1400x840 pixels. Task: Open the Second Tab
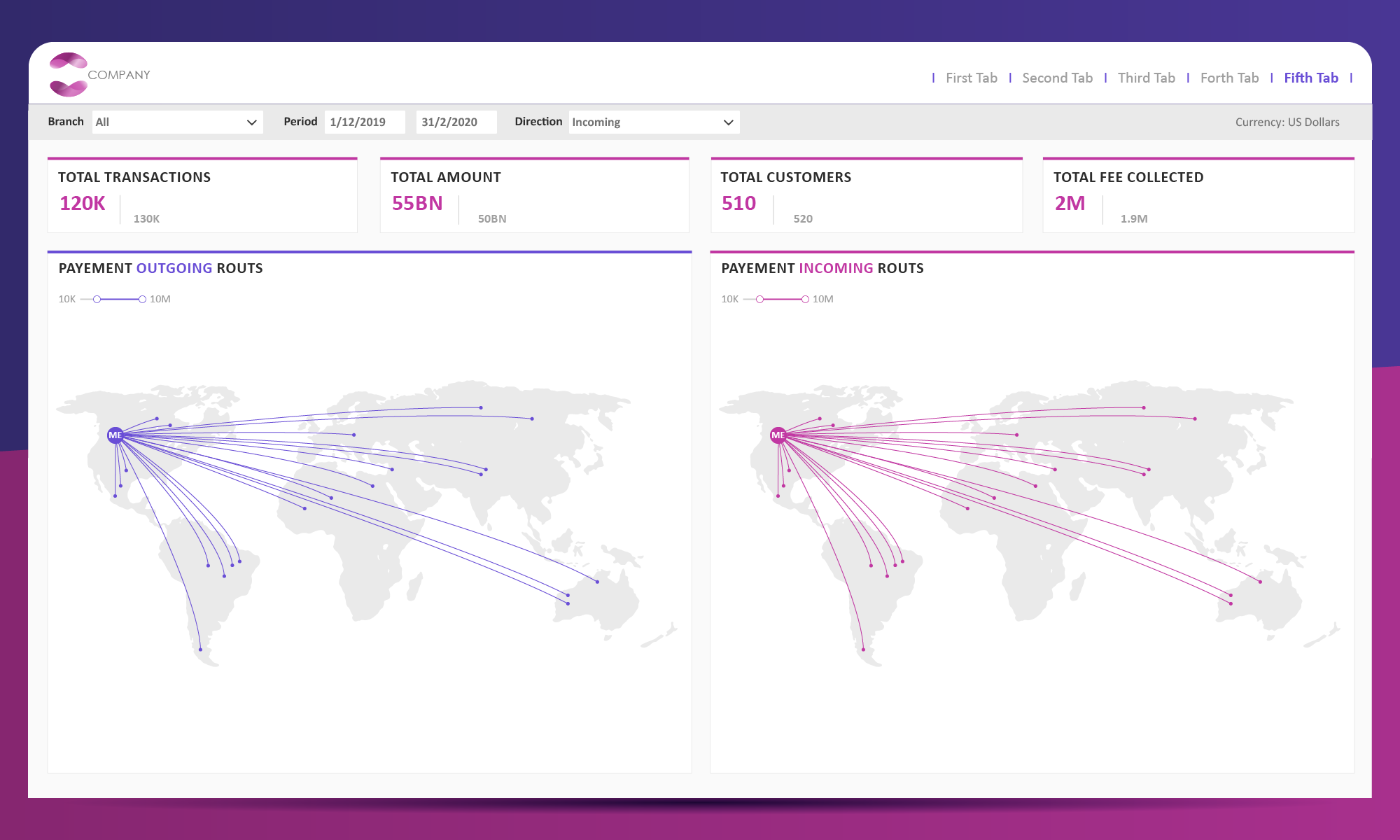coord(1057,78)
